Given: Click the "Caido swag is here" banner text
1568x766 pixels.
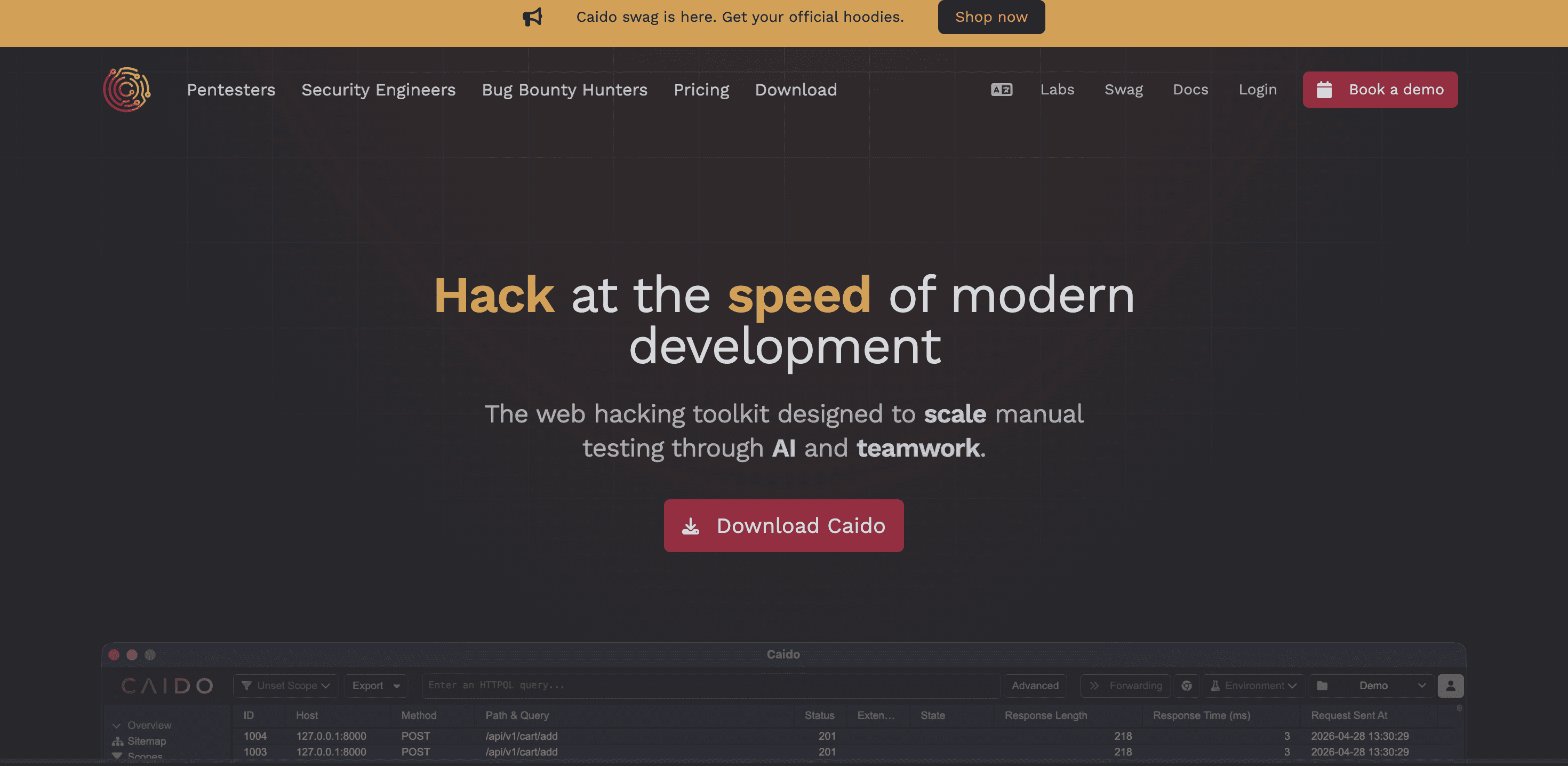Looking at the screenshot, I should coord(740,17).
